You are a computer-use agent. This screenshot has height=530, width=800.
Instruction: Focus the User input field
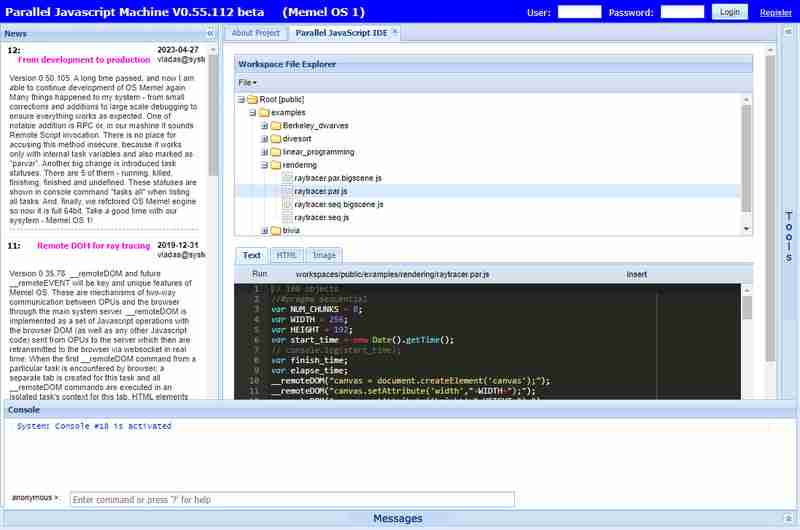(580, 12)
